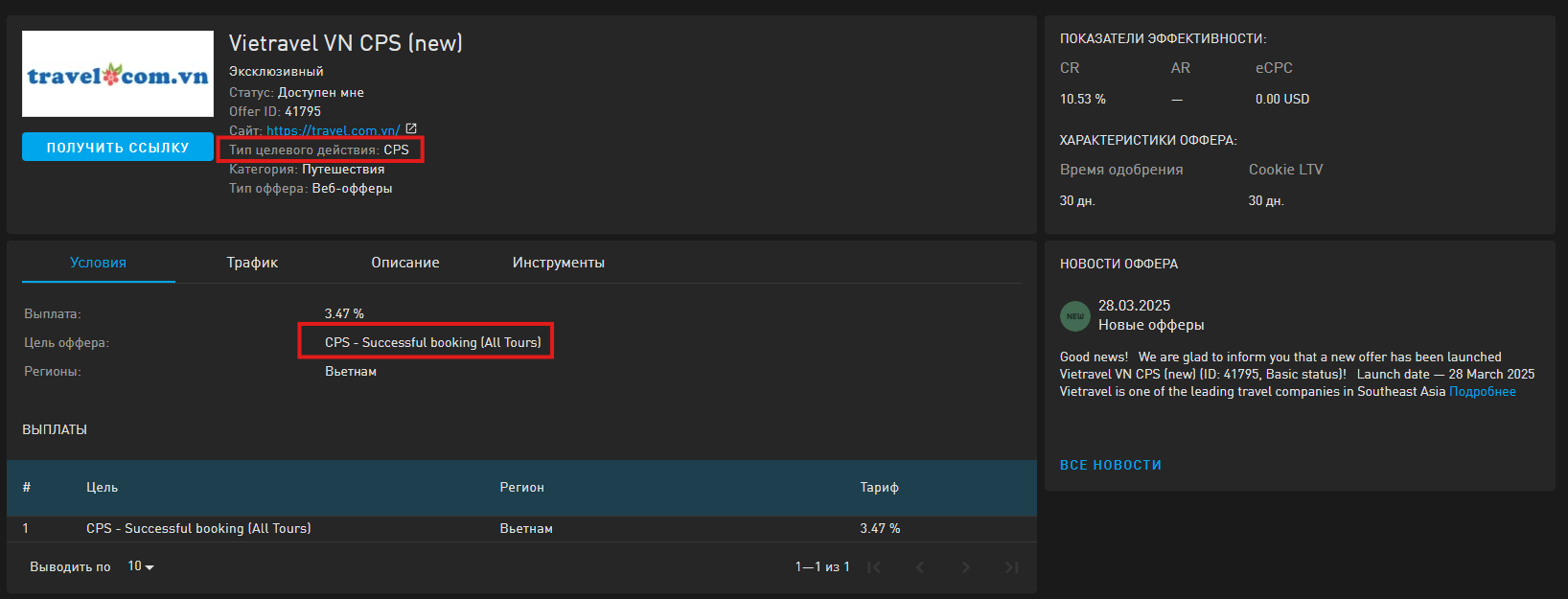The height and width of the screenshot is (599, 1568).
Task: Switch to the Описание tab
Action: (x=405, y=263)
